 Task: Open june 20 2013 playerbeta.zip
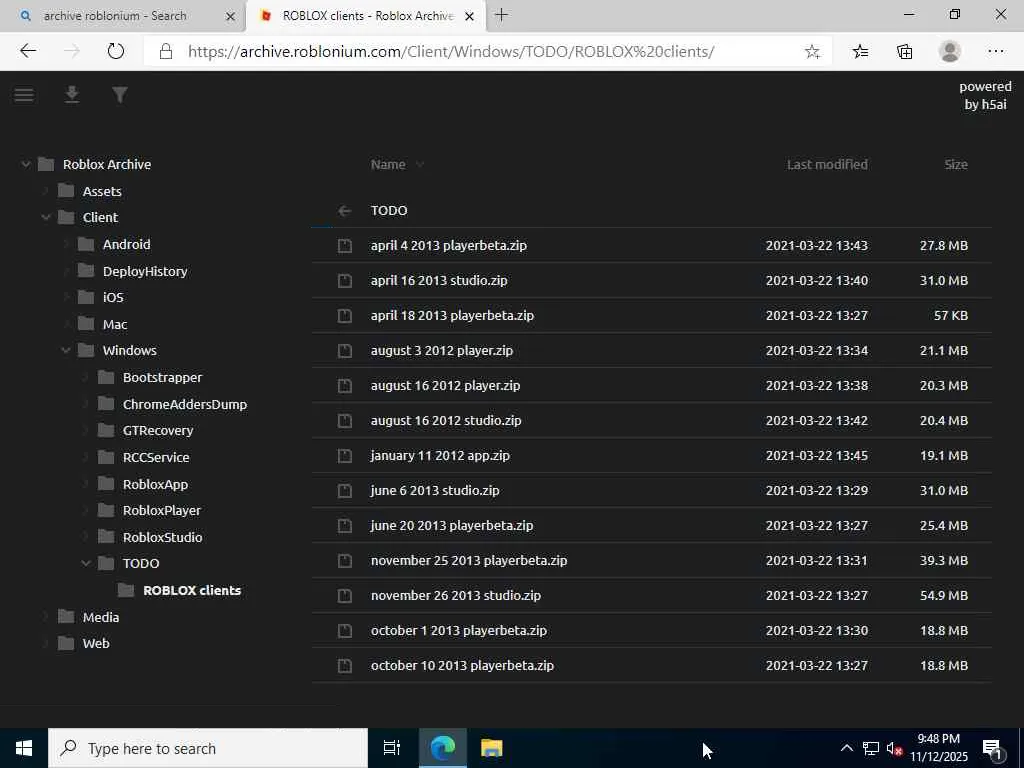coord(451,526)
